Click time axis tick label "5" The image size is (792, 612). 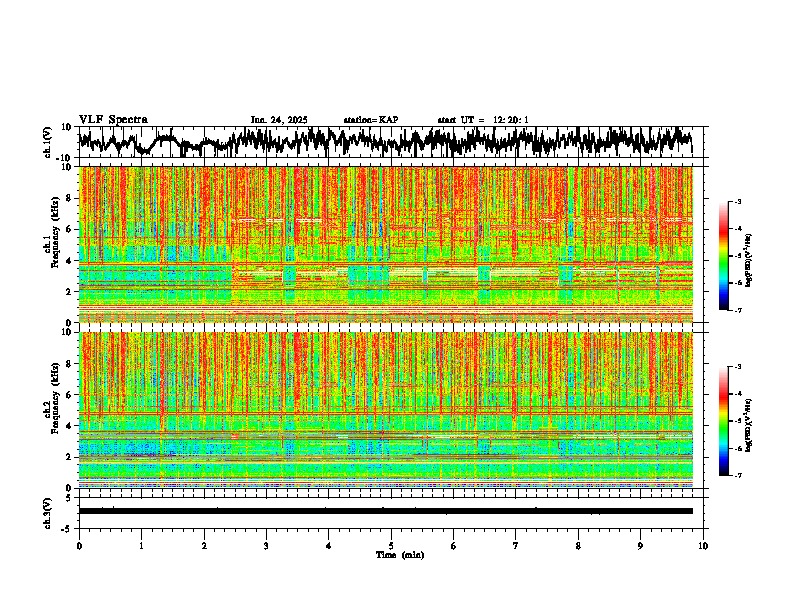point(391,546)
